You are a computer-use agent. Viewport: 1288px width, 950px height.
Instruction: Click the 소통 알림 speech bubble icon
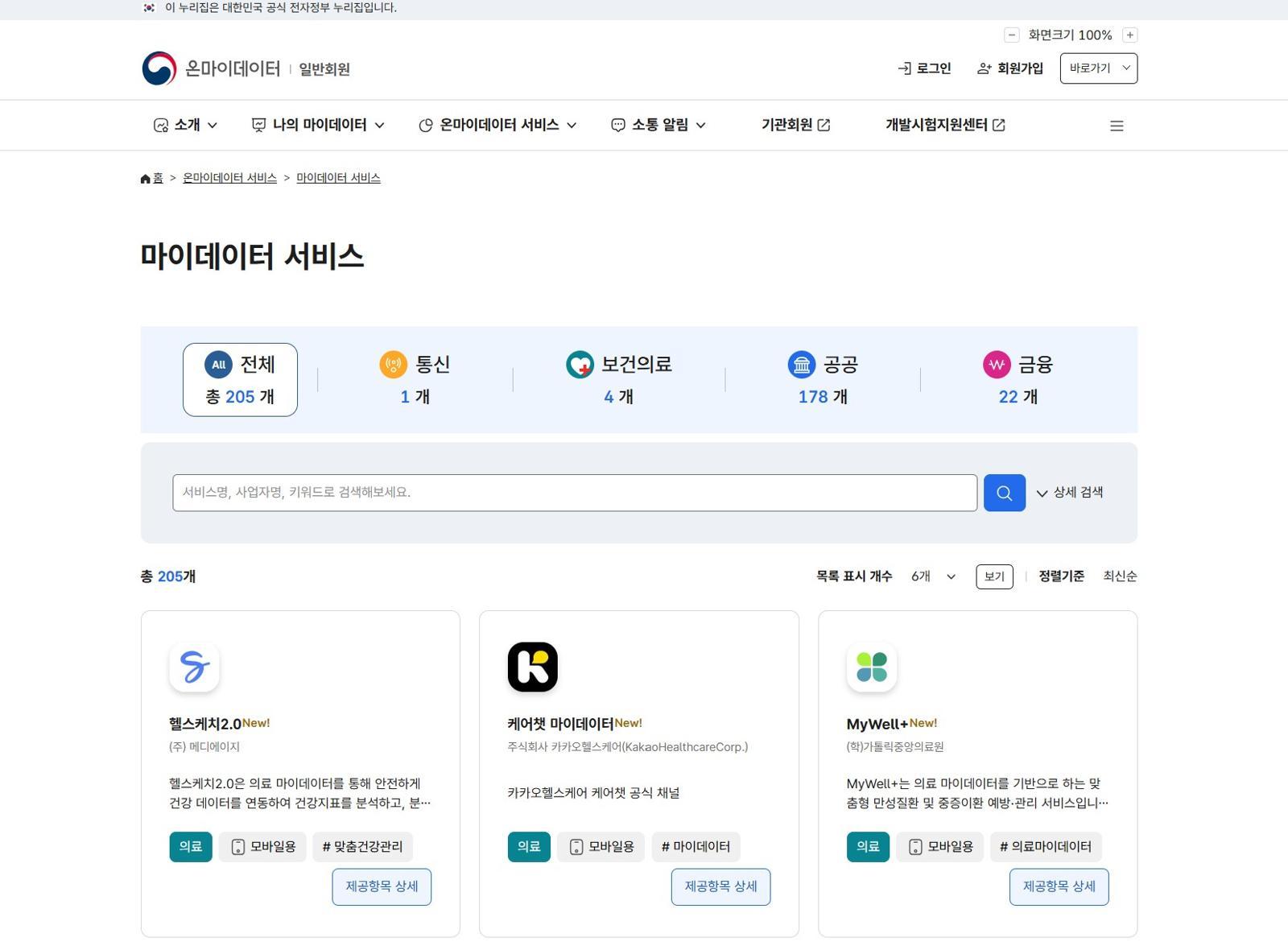click(618, 125)
